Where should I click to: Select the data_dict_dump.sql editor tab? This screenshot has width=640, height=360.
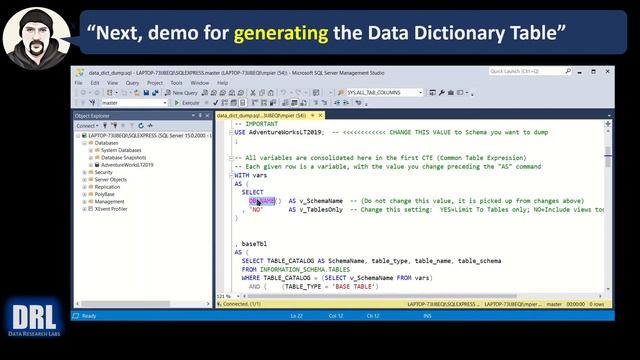261,116
